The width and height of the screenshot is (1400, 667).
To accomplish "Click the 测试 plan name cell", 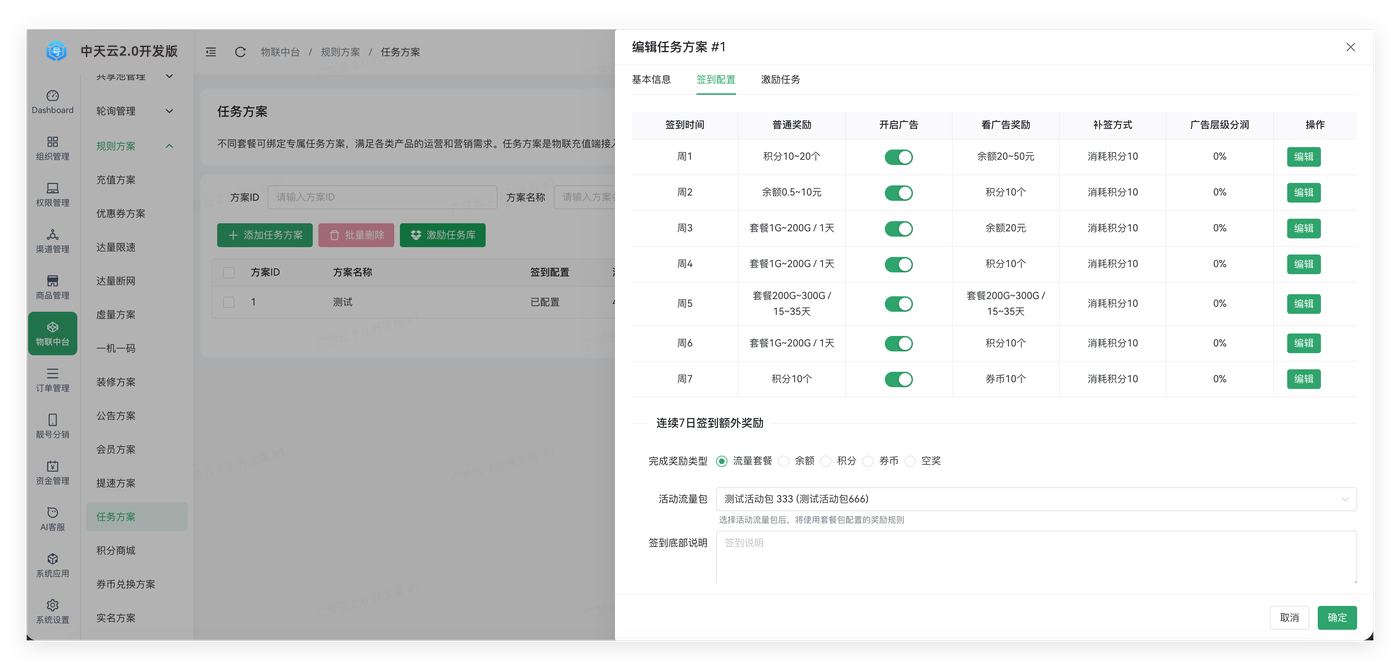I will tap(343, 302).
